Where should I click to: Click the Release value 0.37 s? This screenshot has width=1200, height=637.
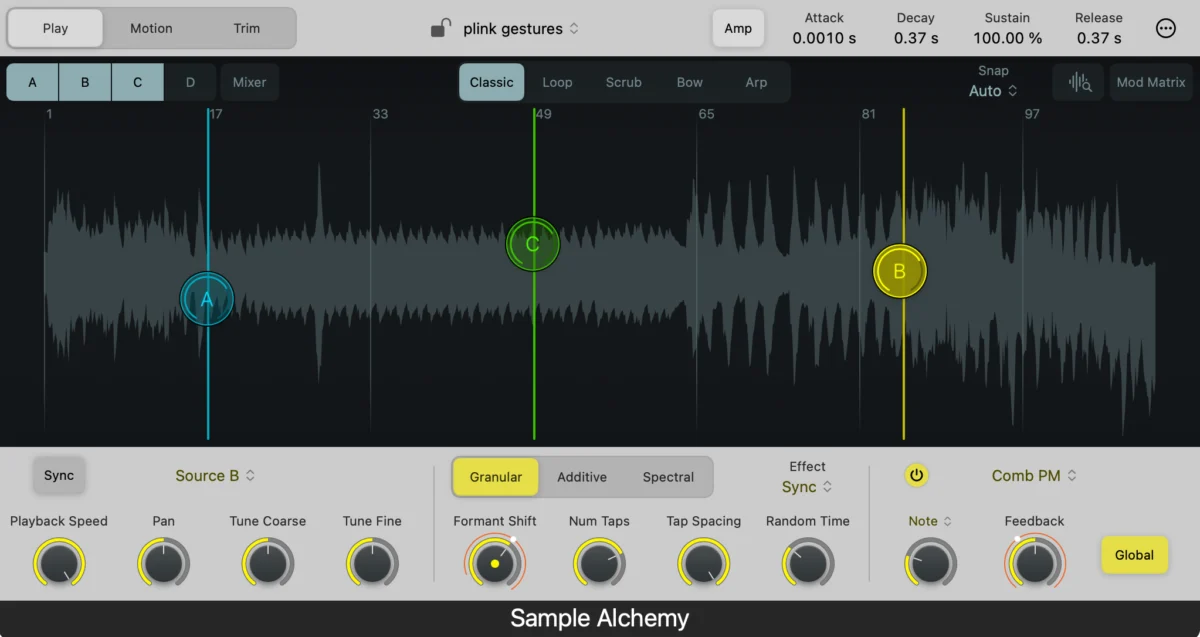coord(1099,38)
